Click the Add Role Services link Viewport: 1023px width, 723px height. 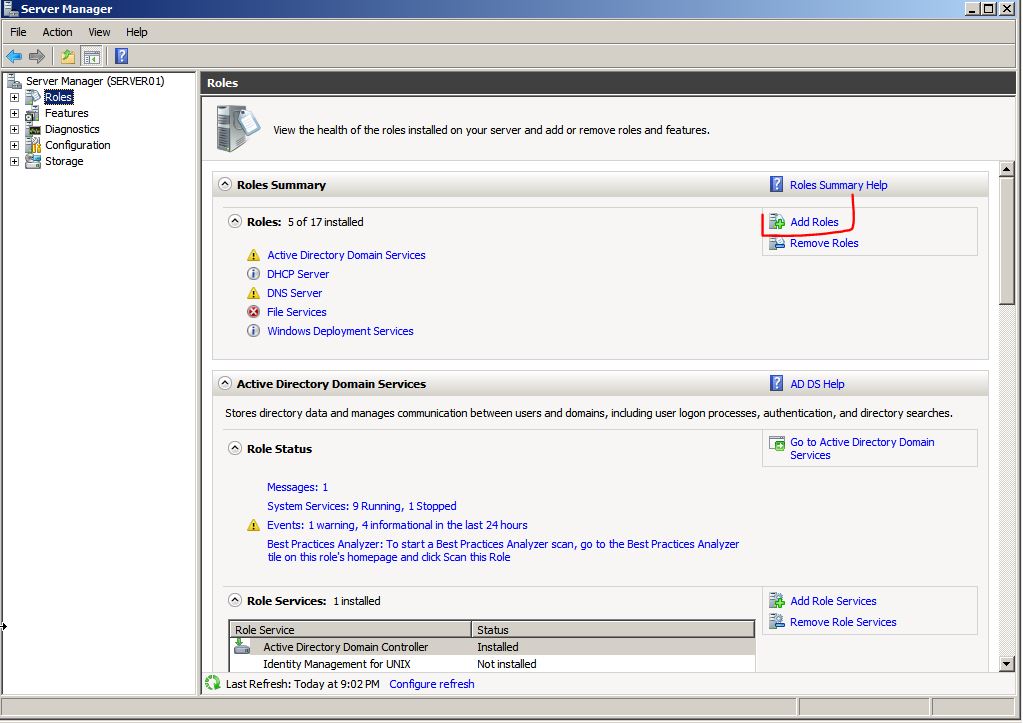(x=833, y=601)
